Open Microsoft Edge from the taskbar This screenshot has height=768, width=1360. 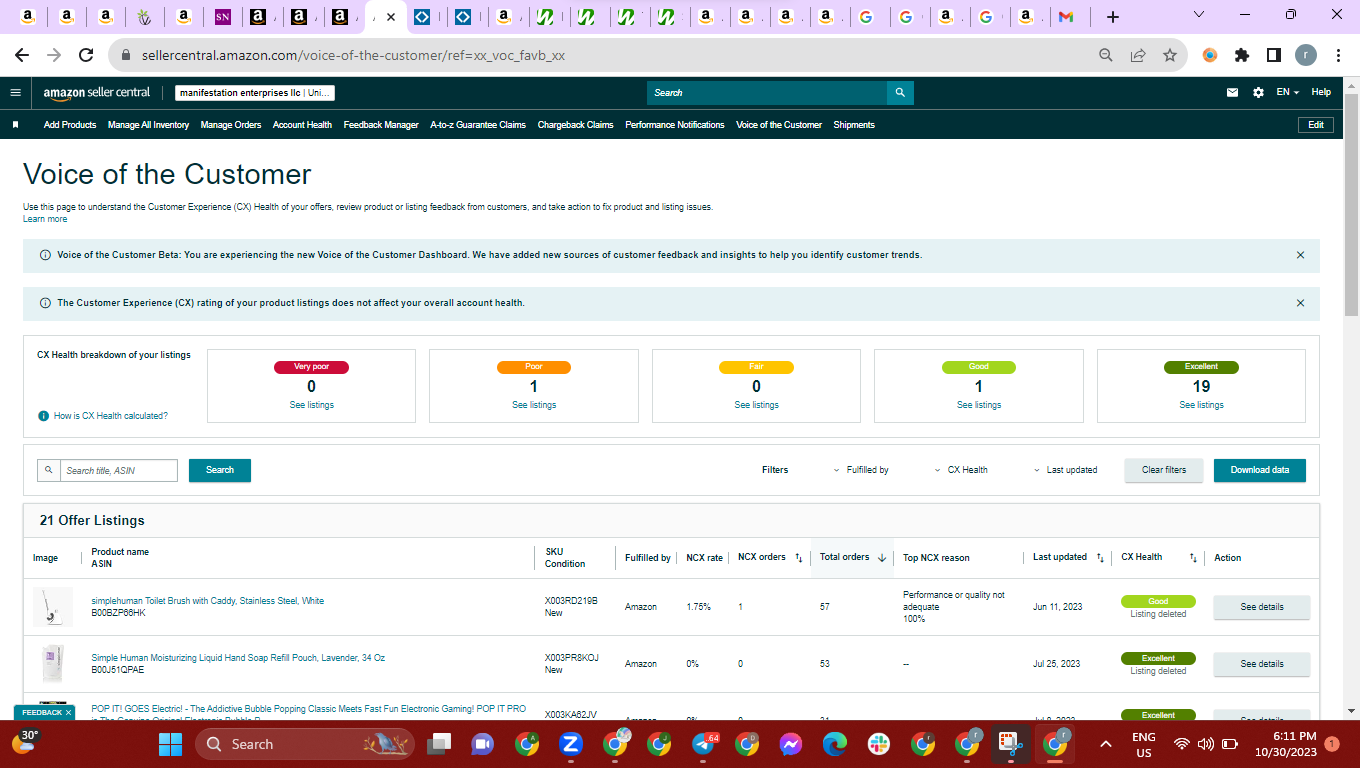(x=835, y=744)
